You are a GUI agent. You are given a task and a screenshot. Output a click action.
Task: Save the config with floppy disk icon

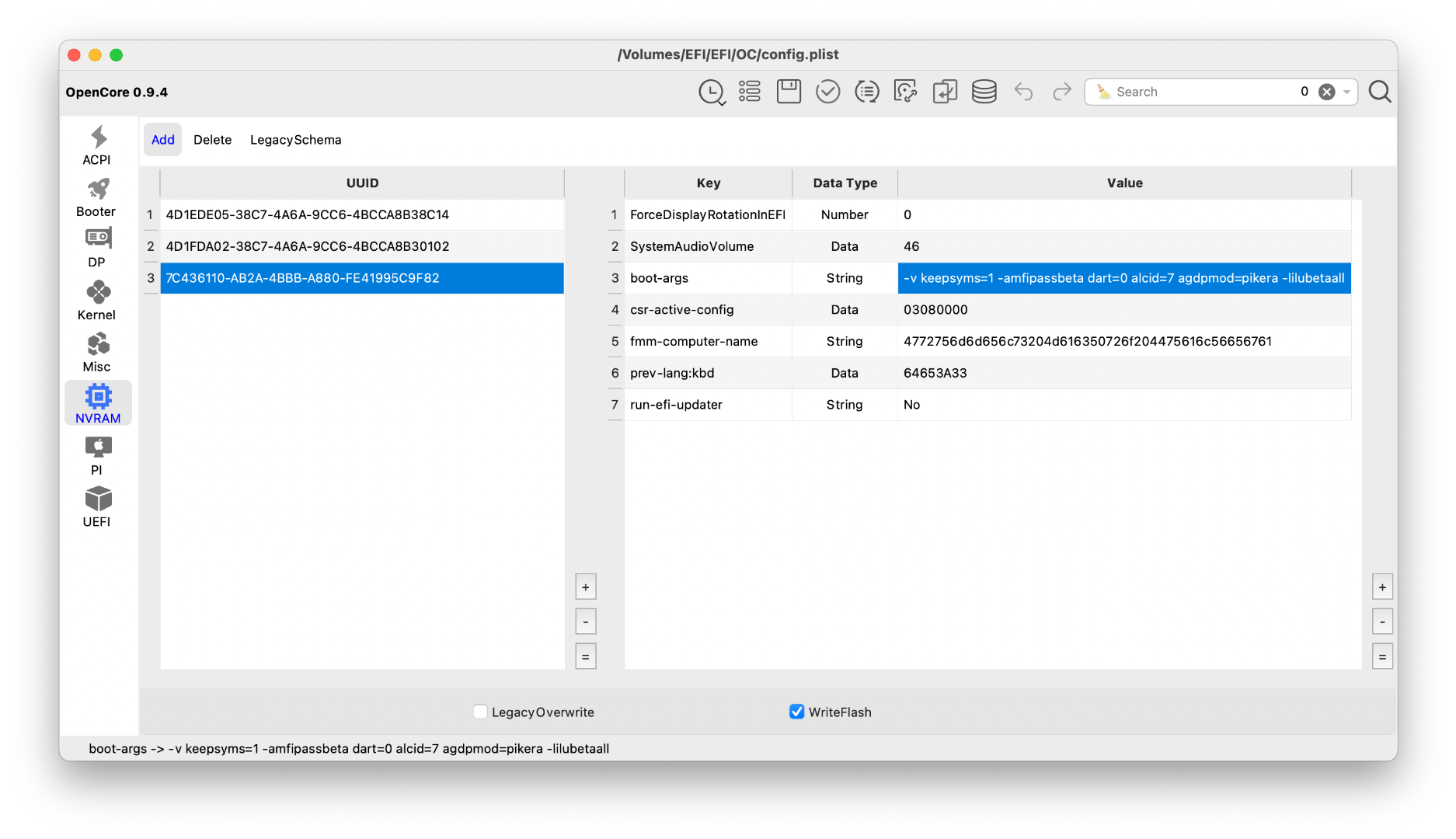pos(789,92)
